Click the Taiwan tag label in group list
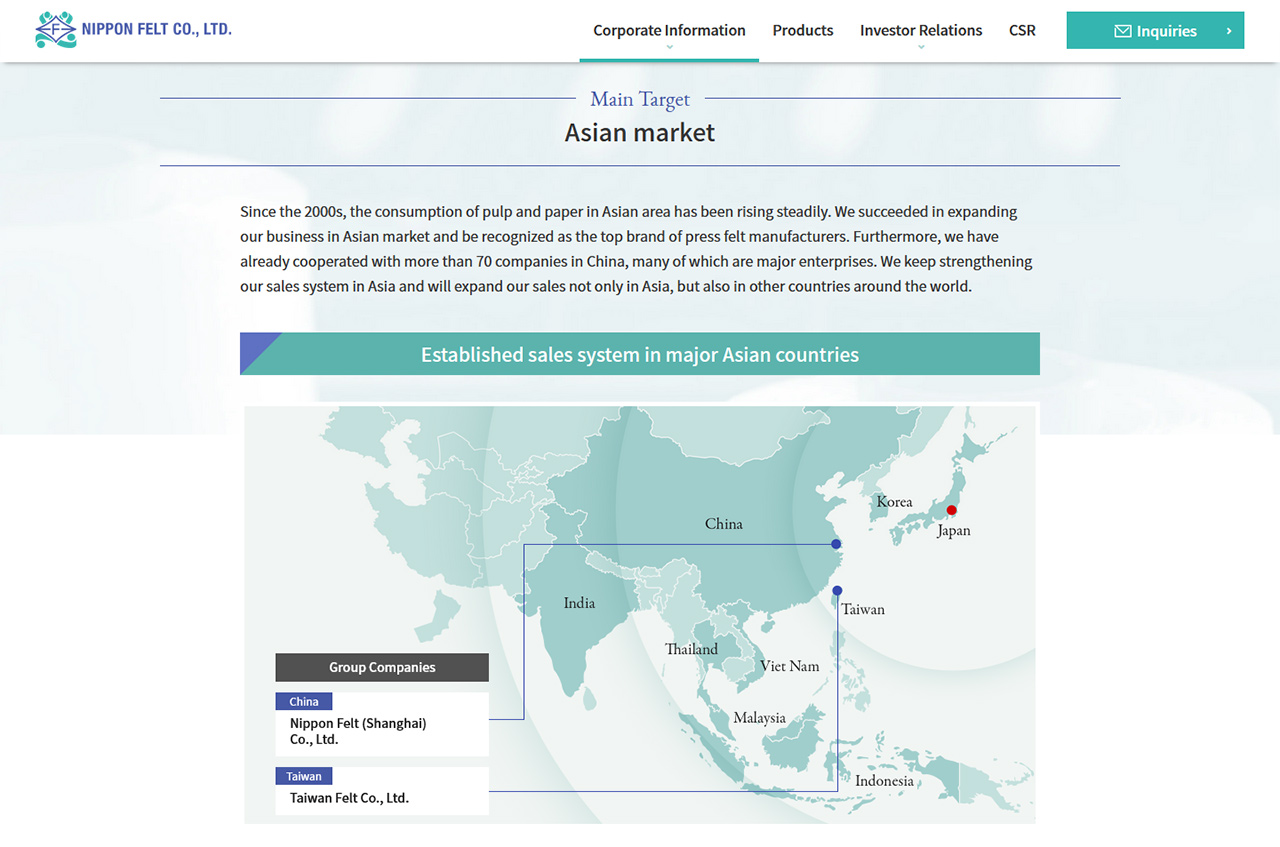Screen dimensions: 1280x847 click(x=304, y=776)
